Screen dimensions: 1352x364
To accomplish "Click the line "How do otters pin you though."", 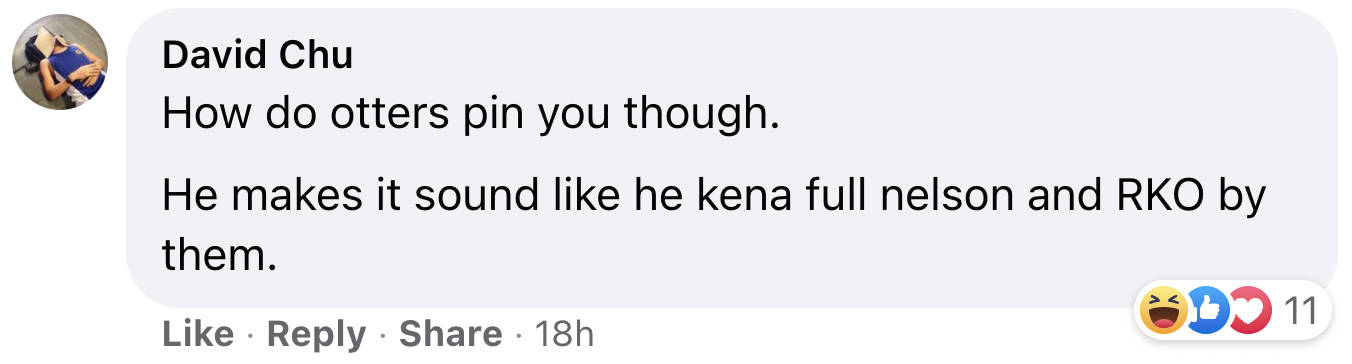I will point(470,117).
